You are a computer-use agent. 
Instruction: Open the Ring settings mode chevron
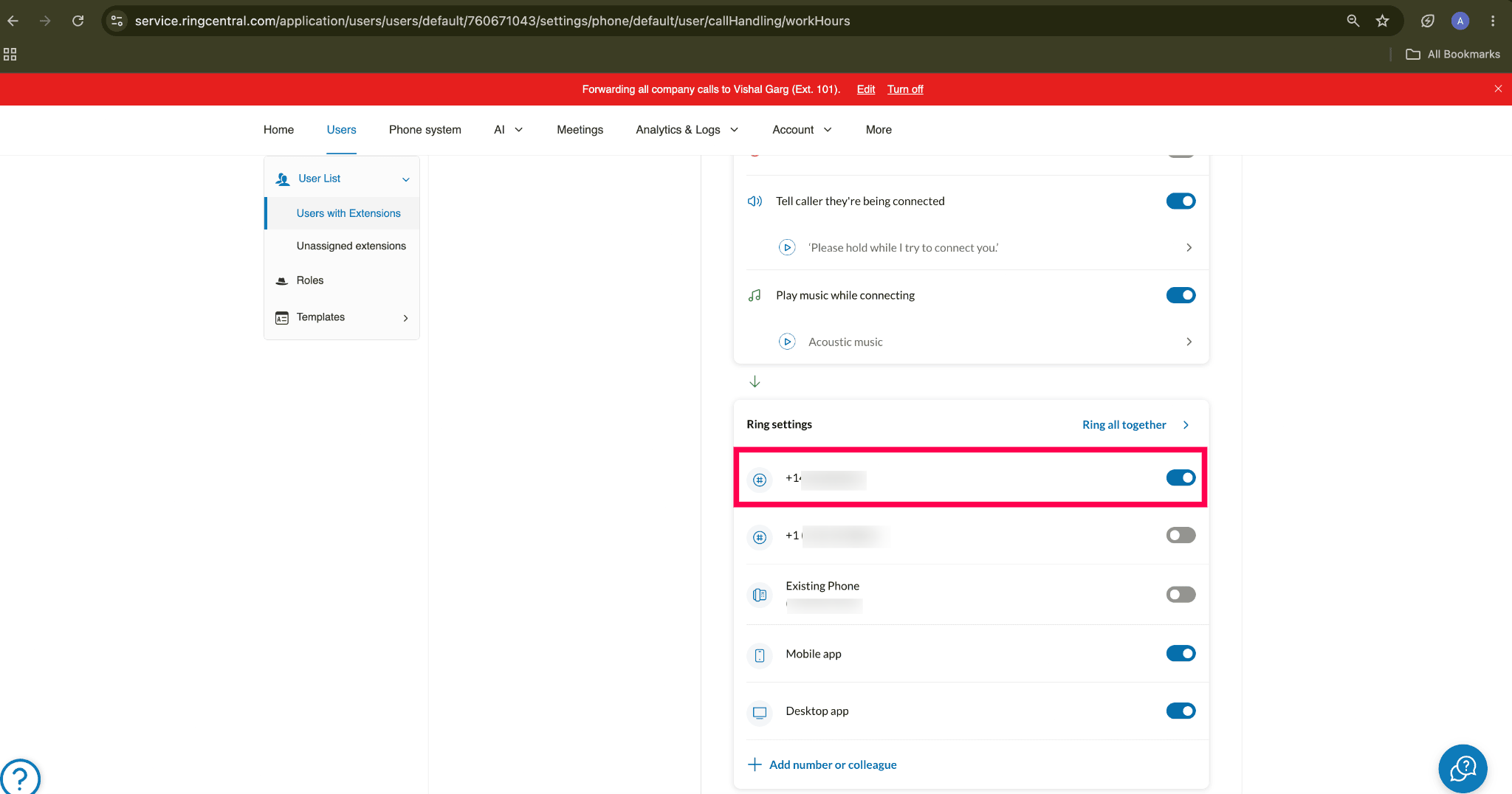(1186, 425)
